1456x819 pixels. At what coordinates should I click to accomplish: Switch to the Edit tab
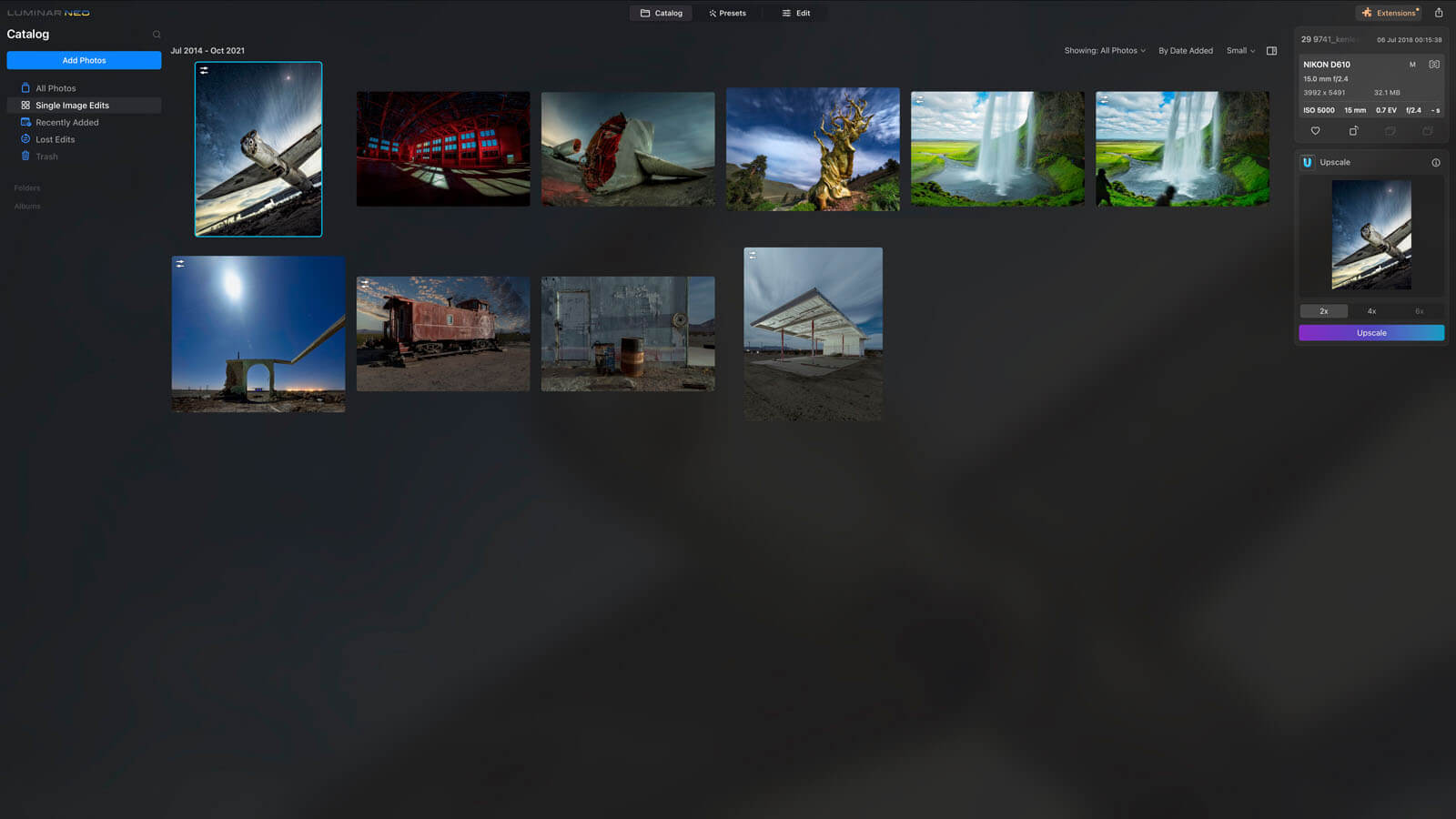coord(796,14)
